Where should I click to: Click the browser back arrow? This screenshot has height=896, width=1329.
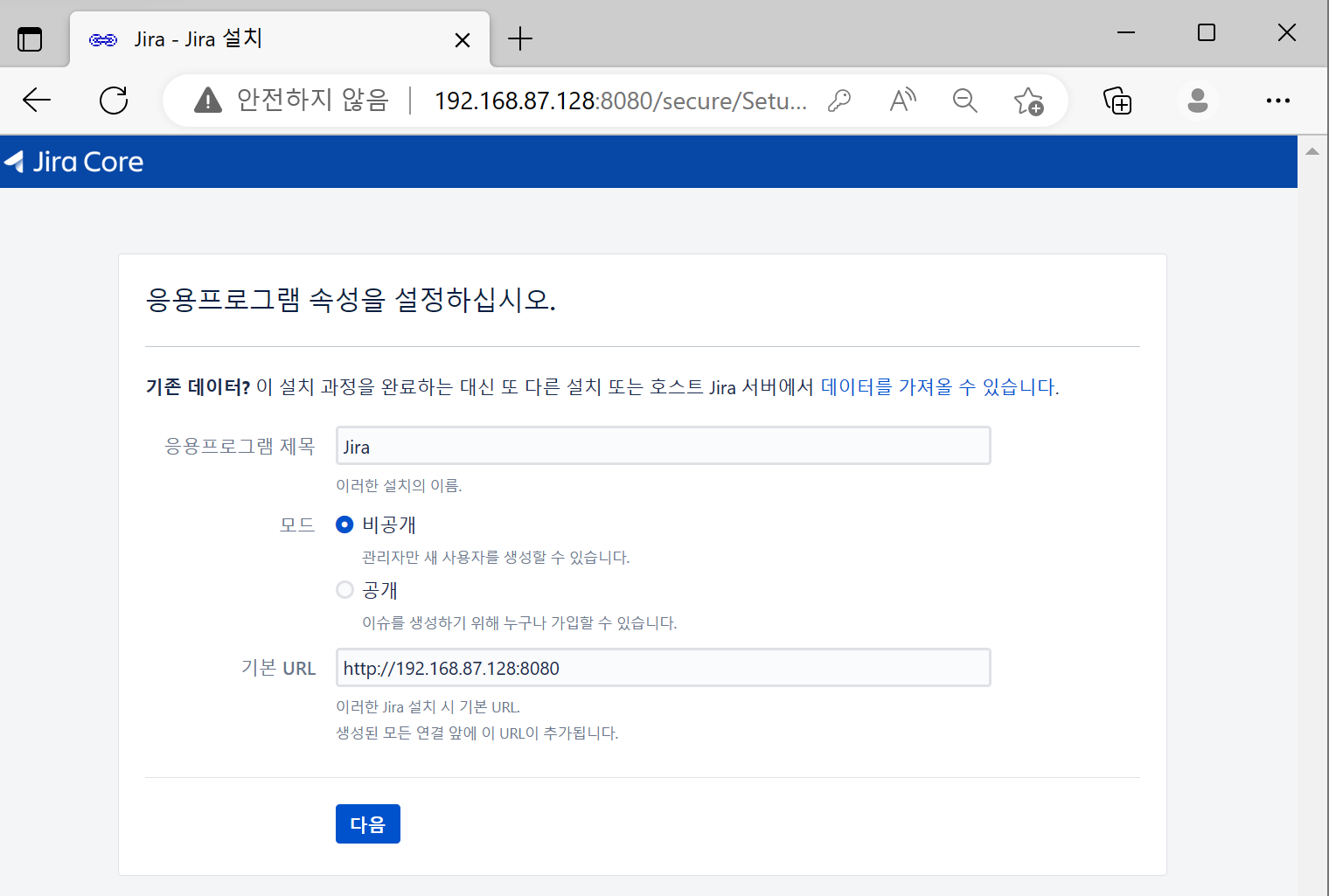coord(37,101)
